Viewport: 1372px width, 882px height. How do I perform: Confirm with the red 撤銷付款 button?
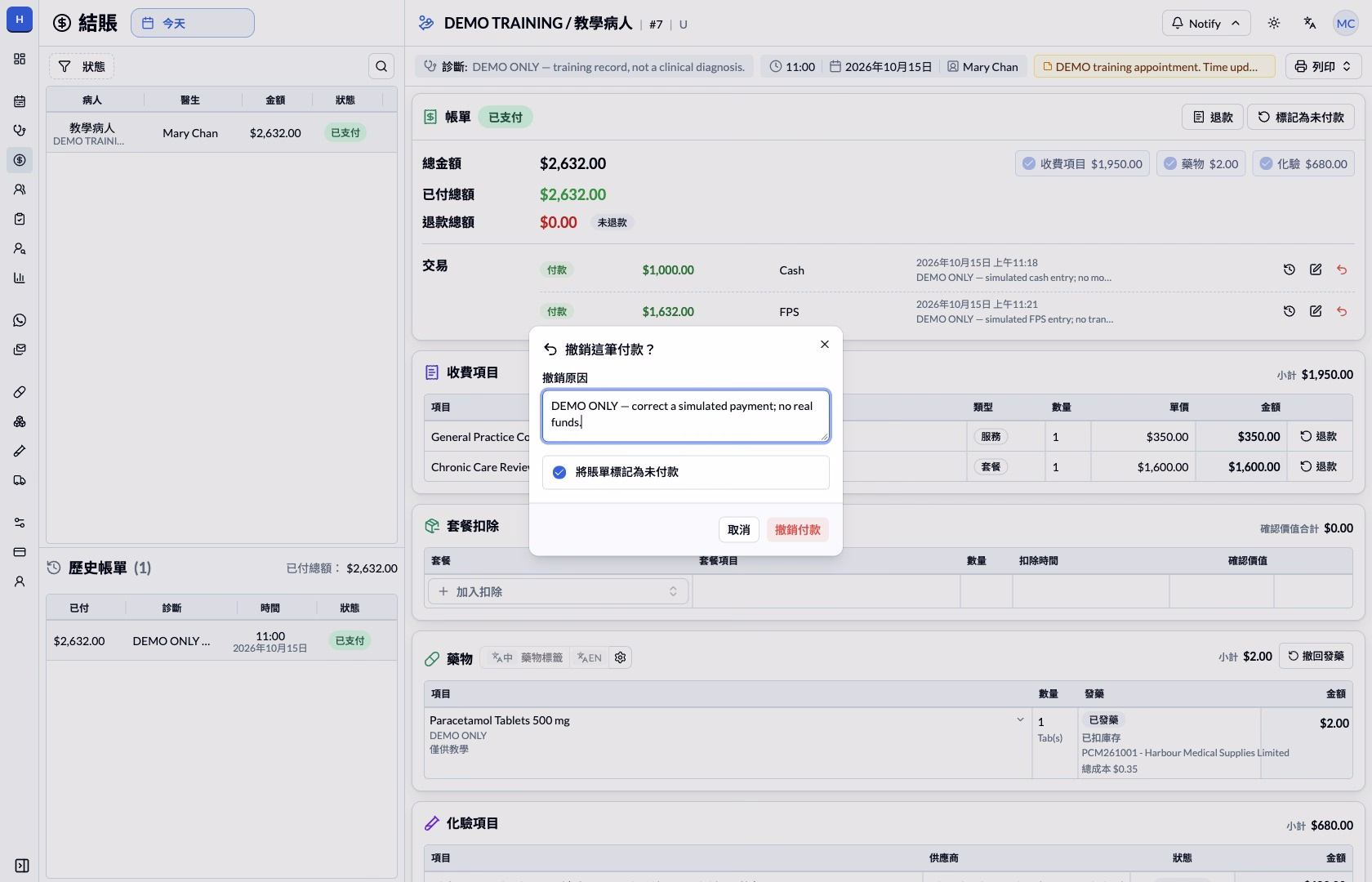[798, 529]
